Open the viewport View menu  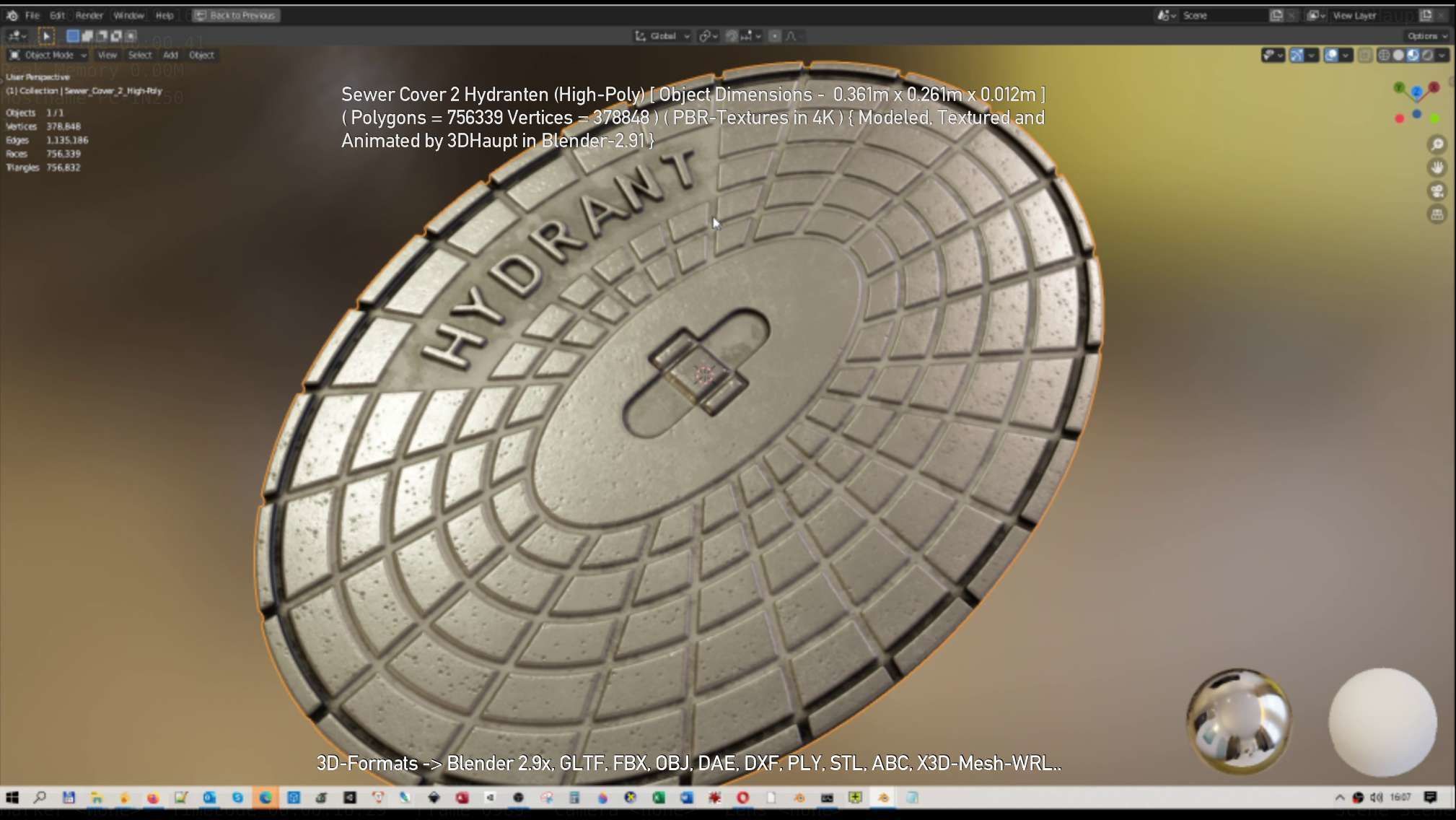pyautogui.click(x=108, y=55)
